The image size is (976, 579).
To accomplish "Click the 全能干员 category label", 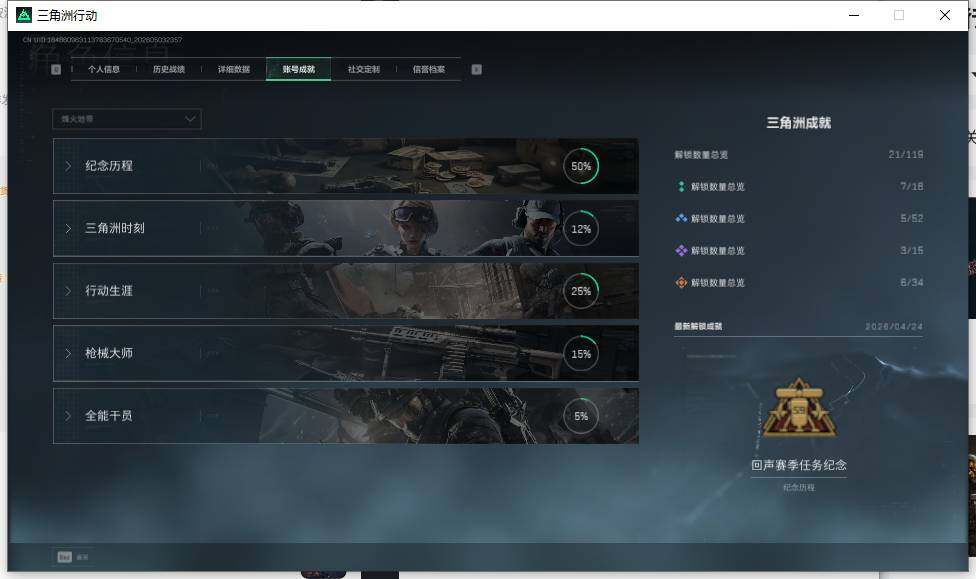I will [109, 415].
